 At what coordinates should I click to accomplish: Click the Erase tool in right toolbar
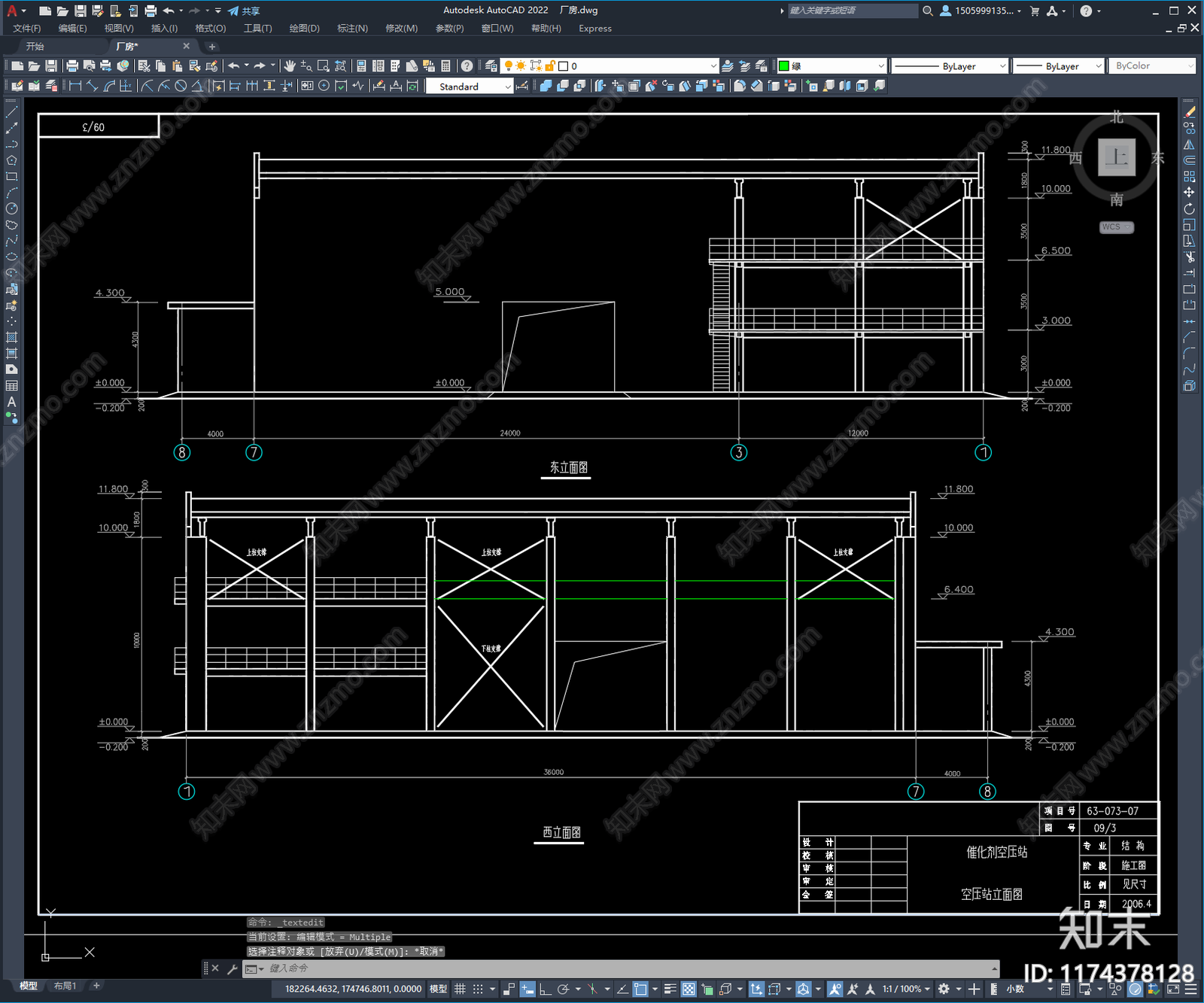pos(1189,112)
